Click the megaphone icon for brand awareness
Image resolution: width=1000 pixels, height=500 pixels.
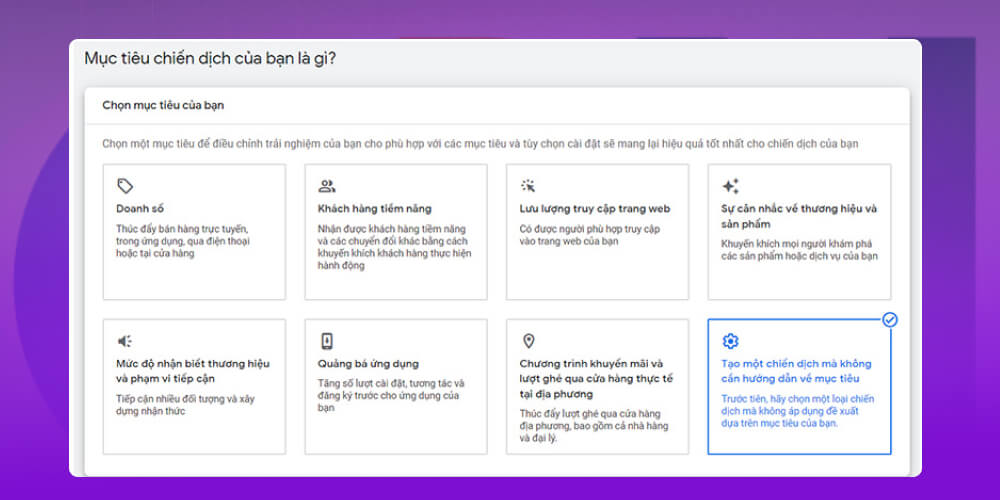125,341
